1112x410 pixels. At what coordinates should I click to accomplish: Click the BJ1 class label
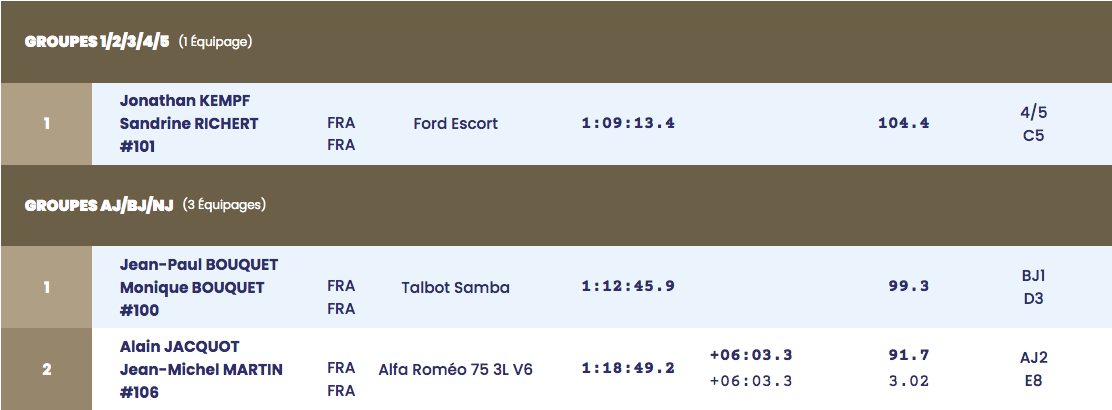point(1033,276)
